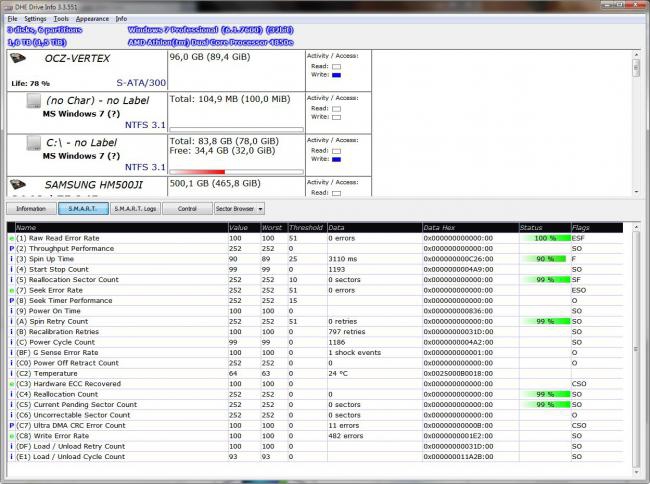Click the Write indicator for OCZ-VERTEX
The height and width of the screenshot is (484, 650).
(336, 75)
